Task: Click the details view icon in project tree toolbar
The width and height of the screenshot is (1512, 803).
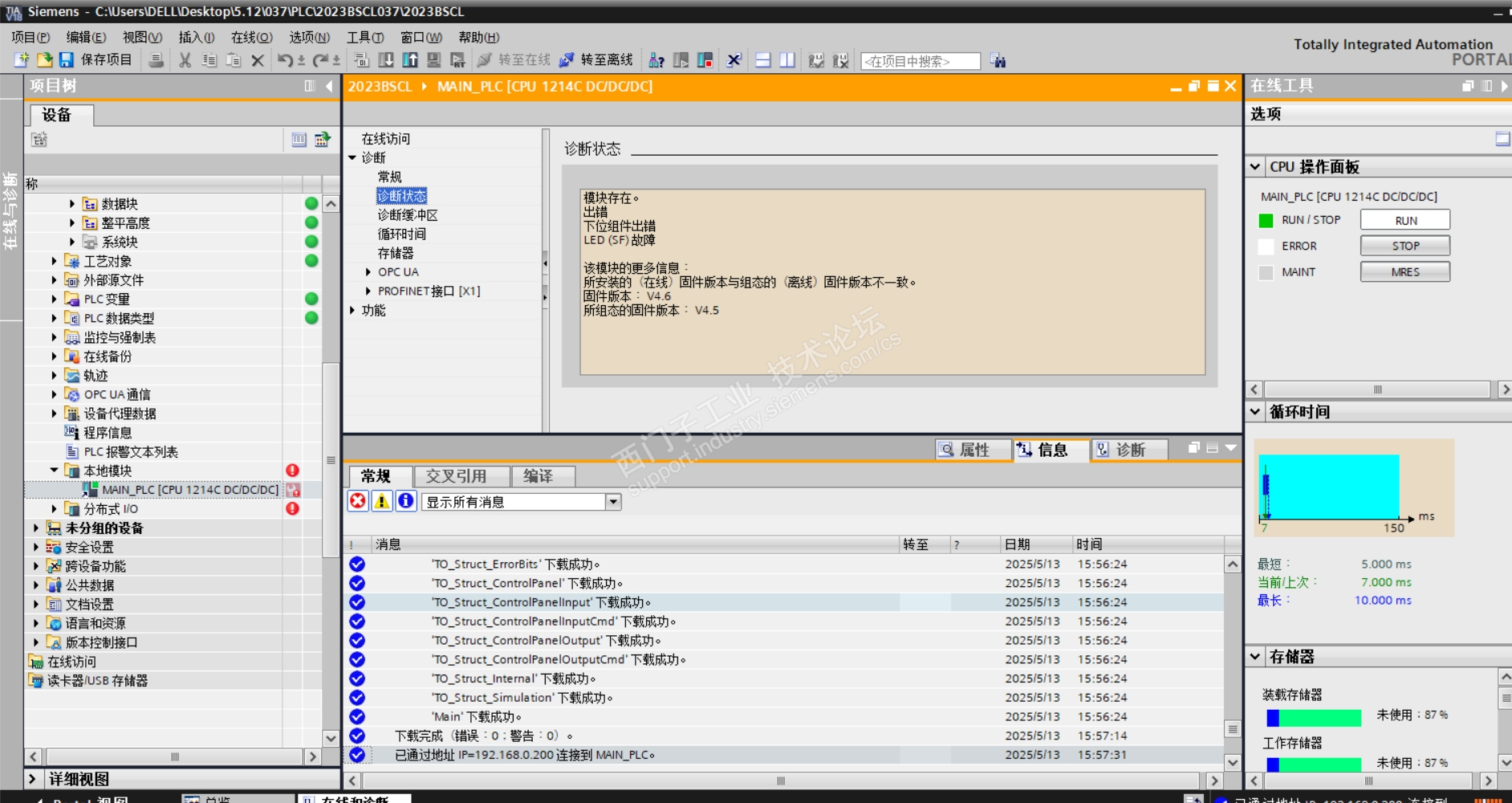Action: click(299, 140)
